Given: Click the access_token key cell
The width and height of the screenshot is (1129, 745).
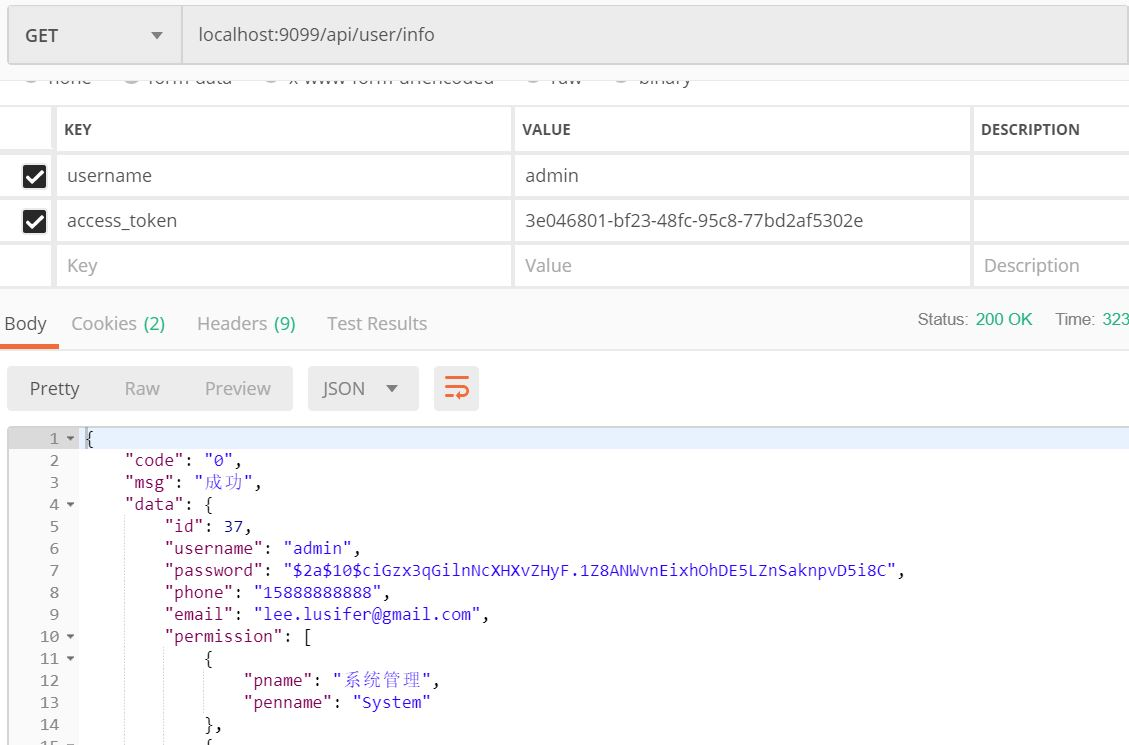Looking at the screenshot, I should [x=284, y=220].
